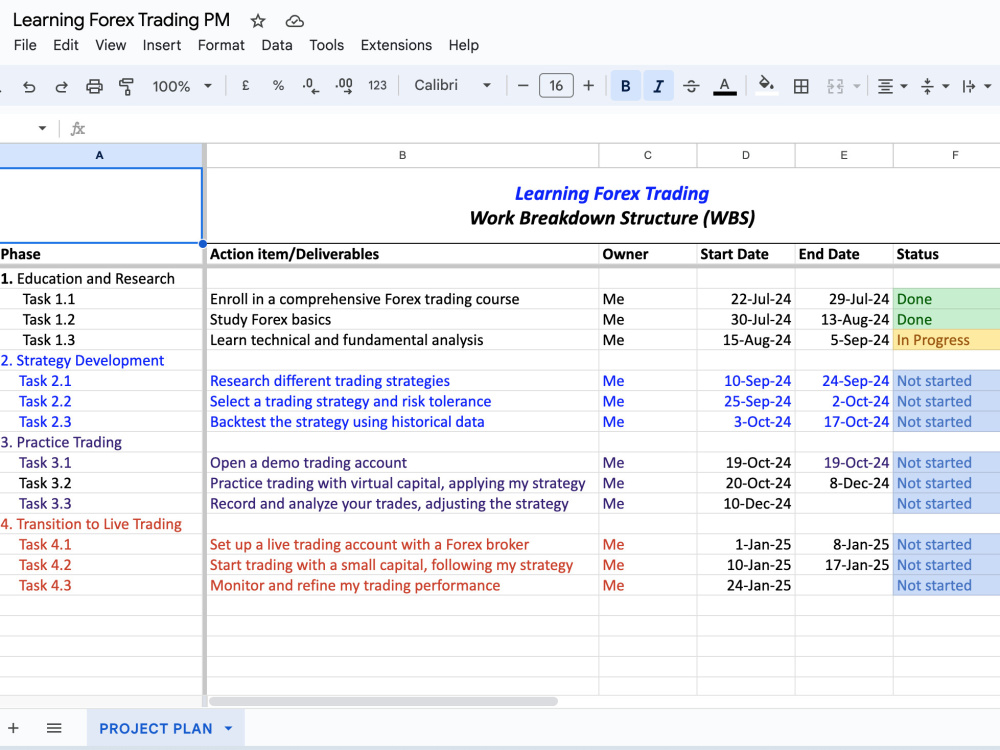Select the 'Open a demo trading account' cell
The image size is (1000, 750).
point(402,462)
